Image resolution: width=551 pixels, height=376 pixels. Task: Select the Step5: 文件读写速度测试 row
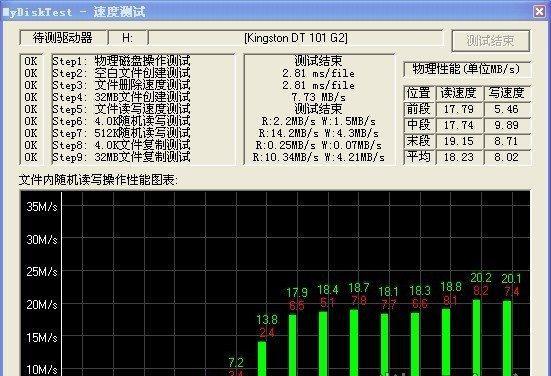[x=121, y=109]
